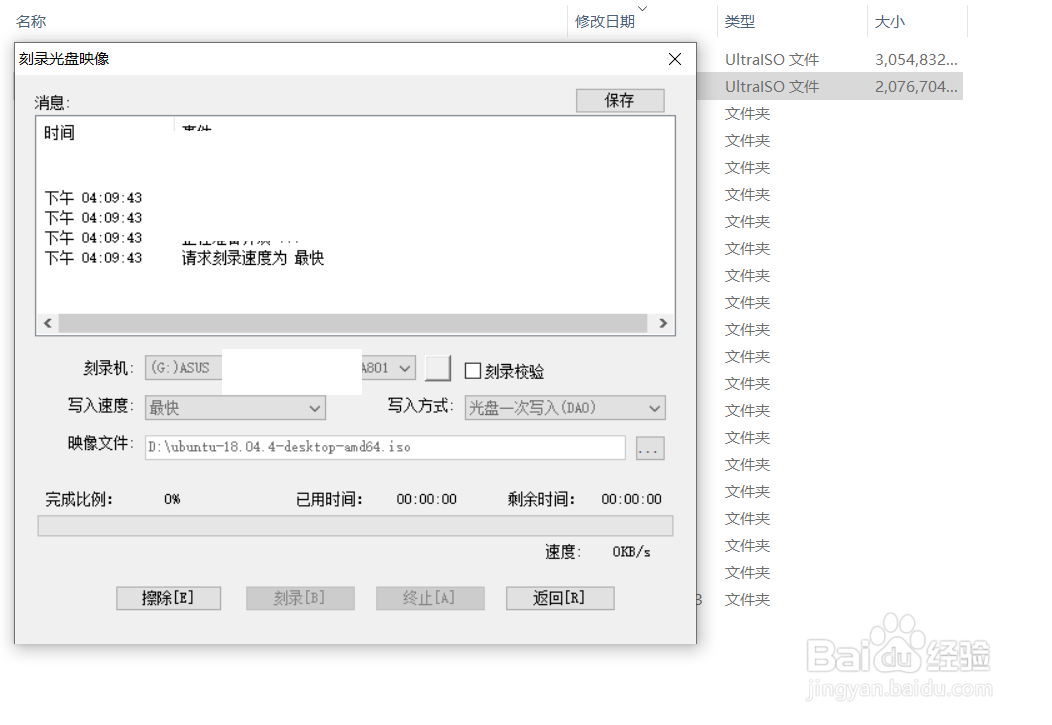This screenshot has width=1052, height=725.
Task: Click the 擦除[E] erase button
Action: [168, 598]
